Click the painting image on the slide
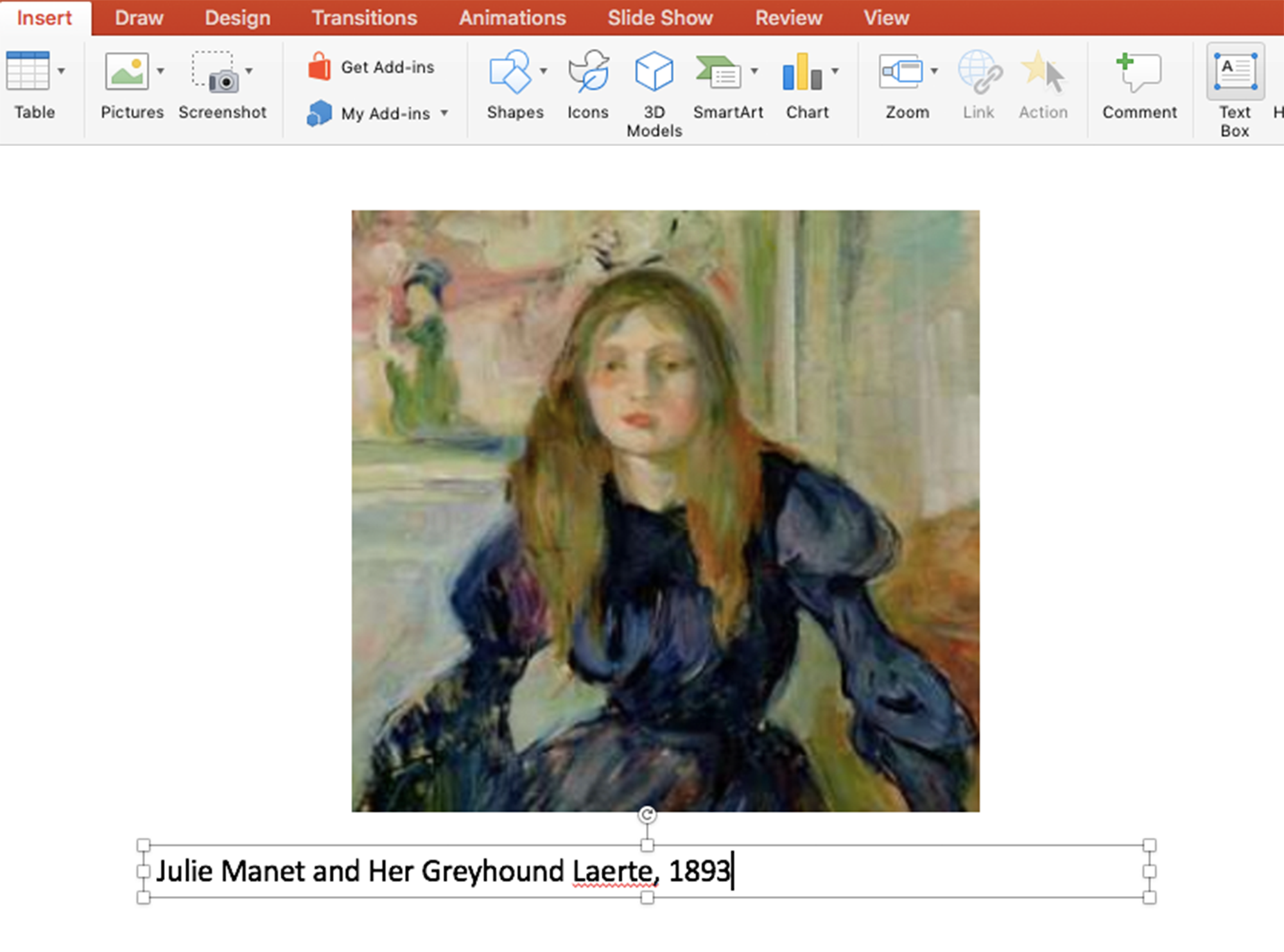Viewport: 1284px width, 952px height. (x=665, y=511)
